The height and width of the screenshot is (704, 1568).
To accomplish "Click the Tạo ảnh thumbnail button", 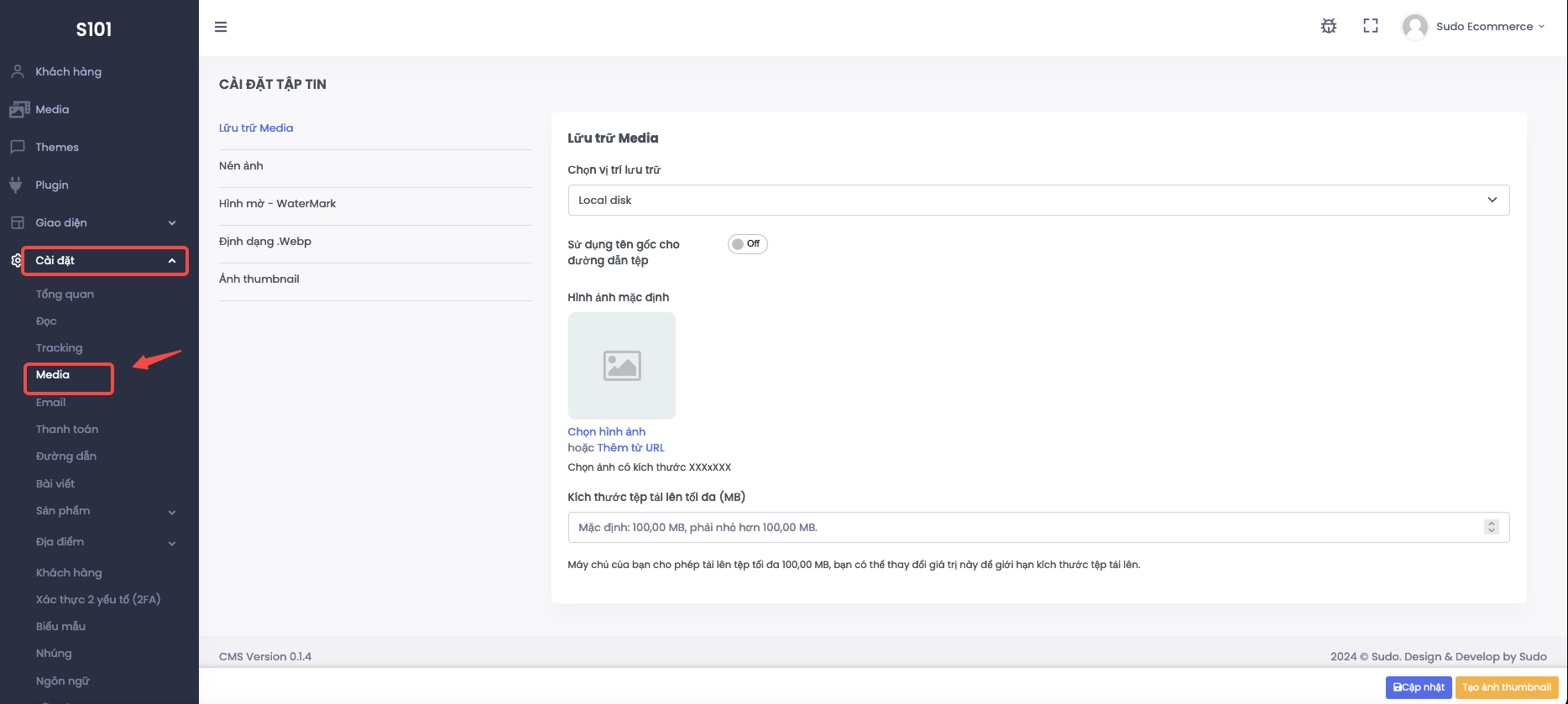I will pos(1507,687).
